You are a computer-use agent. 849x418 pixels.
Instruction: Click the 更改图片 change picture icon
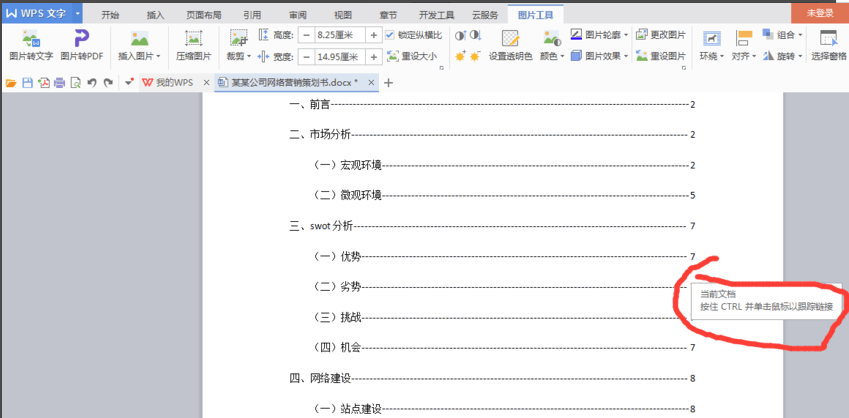[662, 35]
